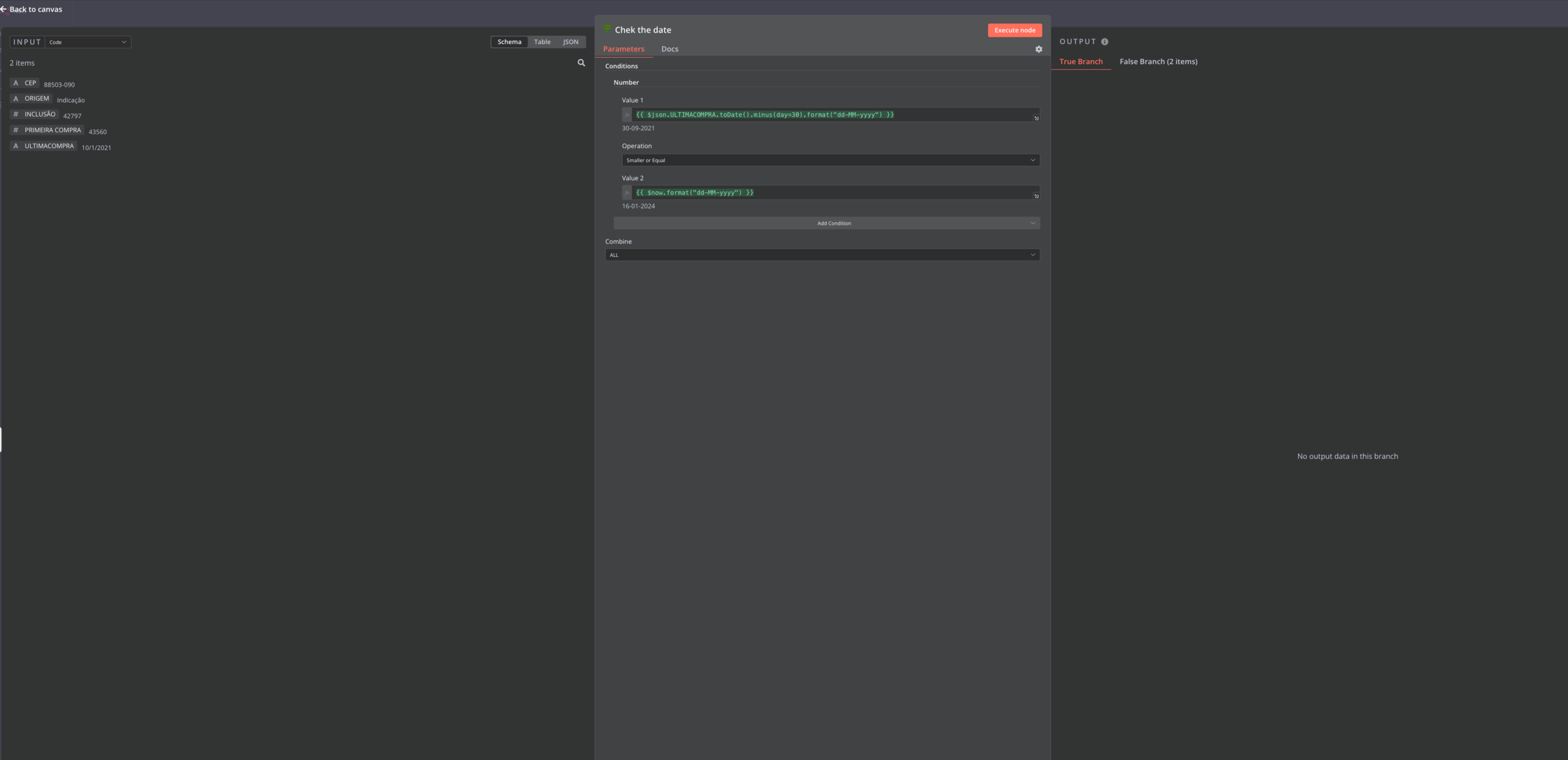Switch to the Docs tab

click(669, 49)
